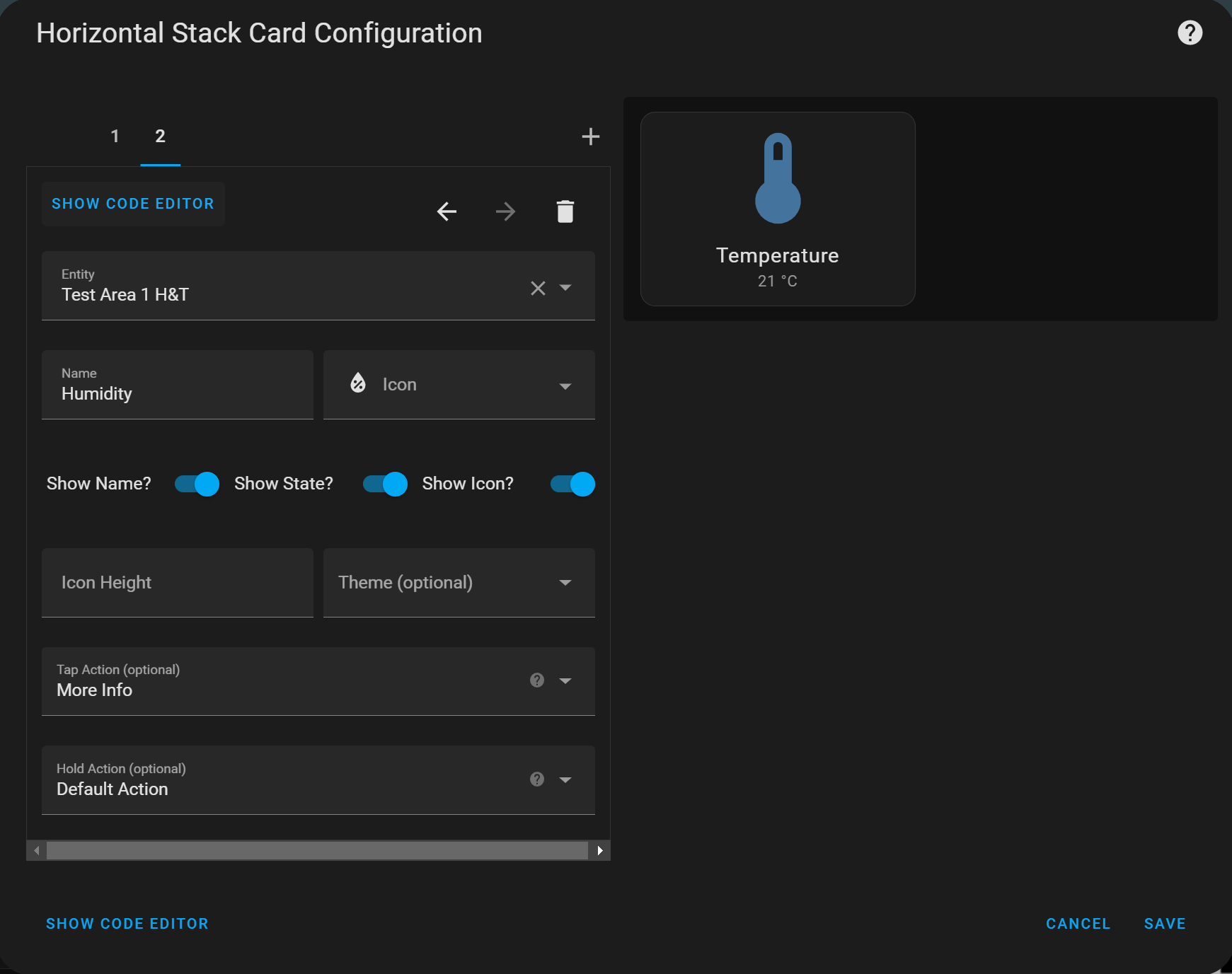Screen dimensions: 1232x974
Task: Click the Tap Action help question mark icon
Action: tap(536, 680)
